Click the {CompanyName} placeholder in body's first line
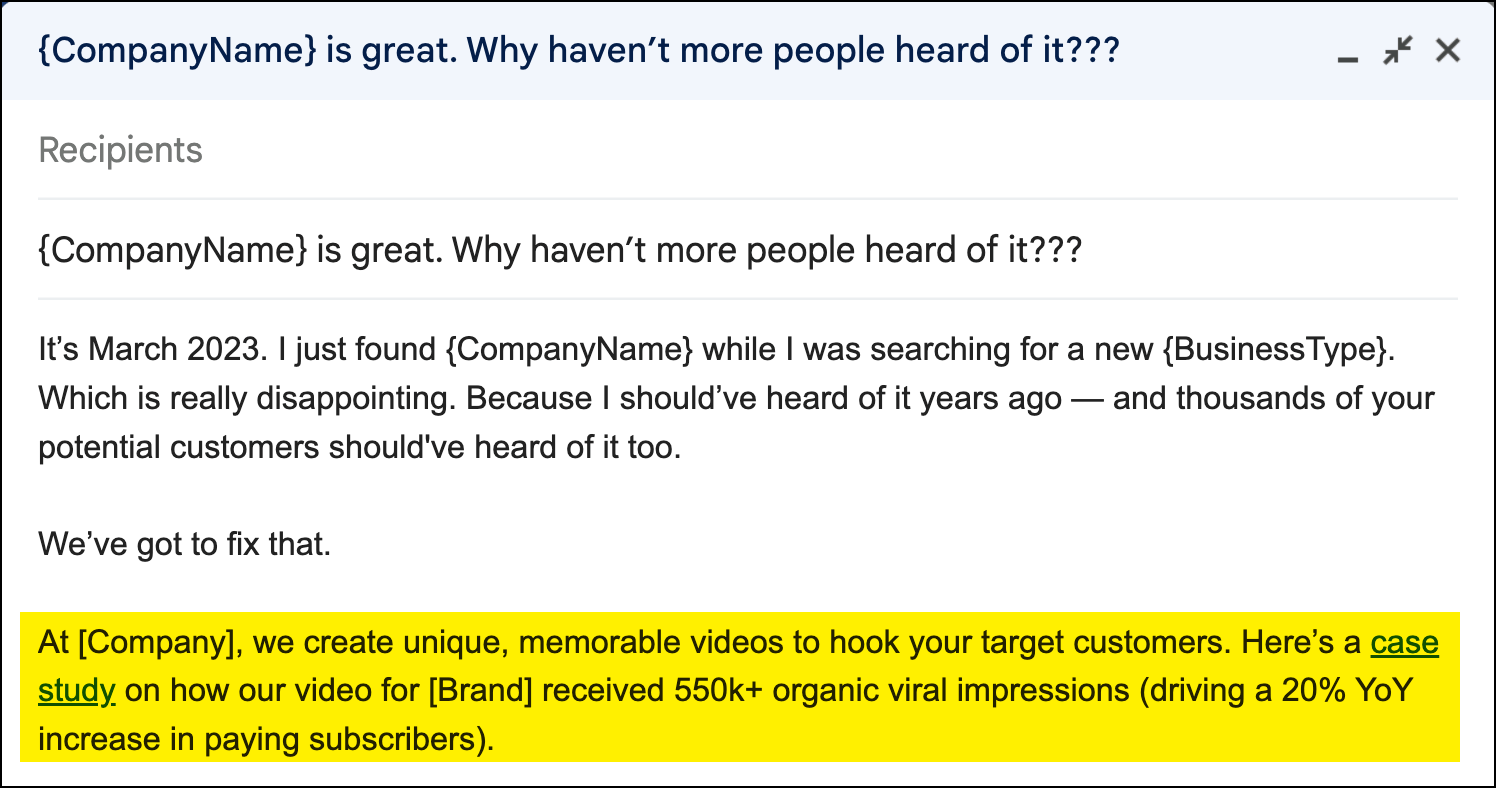 point(569,350)
